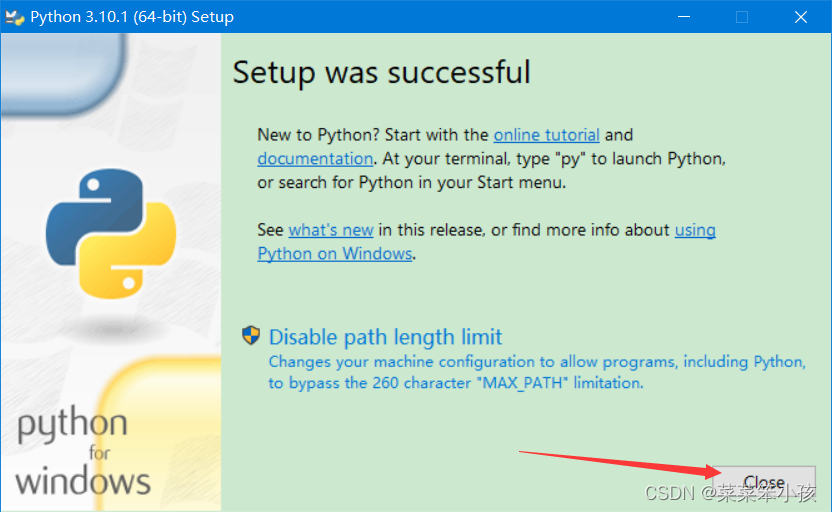The image size is (832, 512).
Task: Click Disable path length limit
Action: point(385,337)
